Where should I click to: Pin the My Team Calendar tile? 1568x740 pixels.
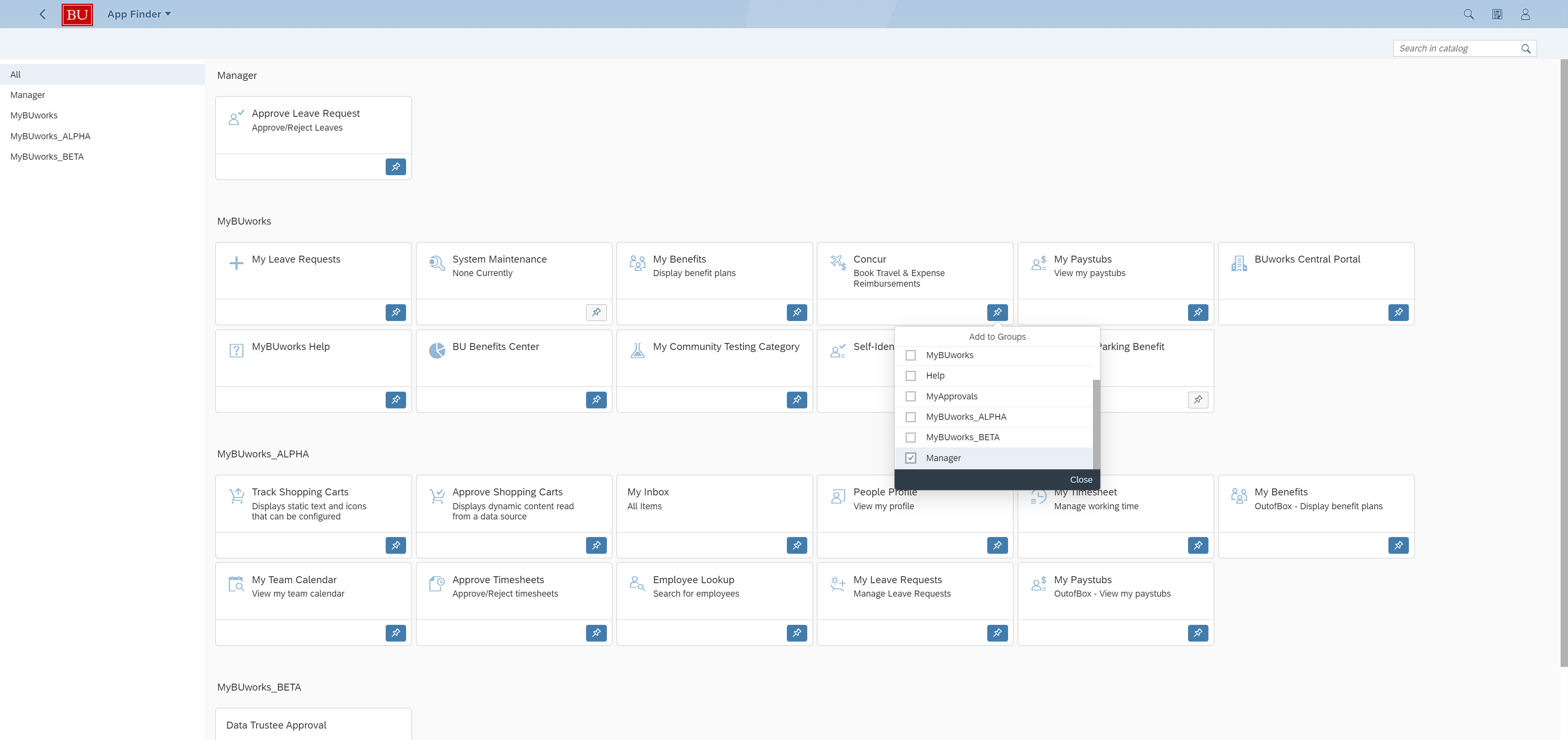395,633
